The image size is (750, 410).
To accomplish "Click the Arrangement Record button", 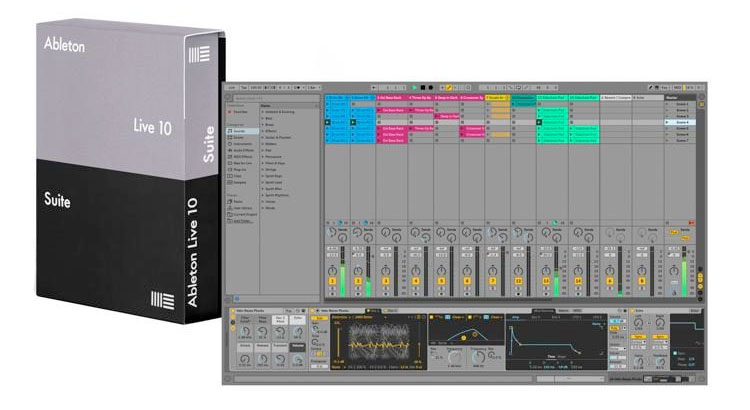I will (x=430, y=88).
